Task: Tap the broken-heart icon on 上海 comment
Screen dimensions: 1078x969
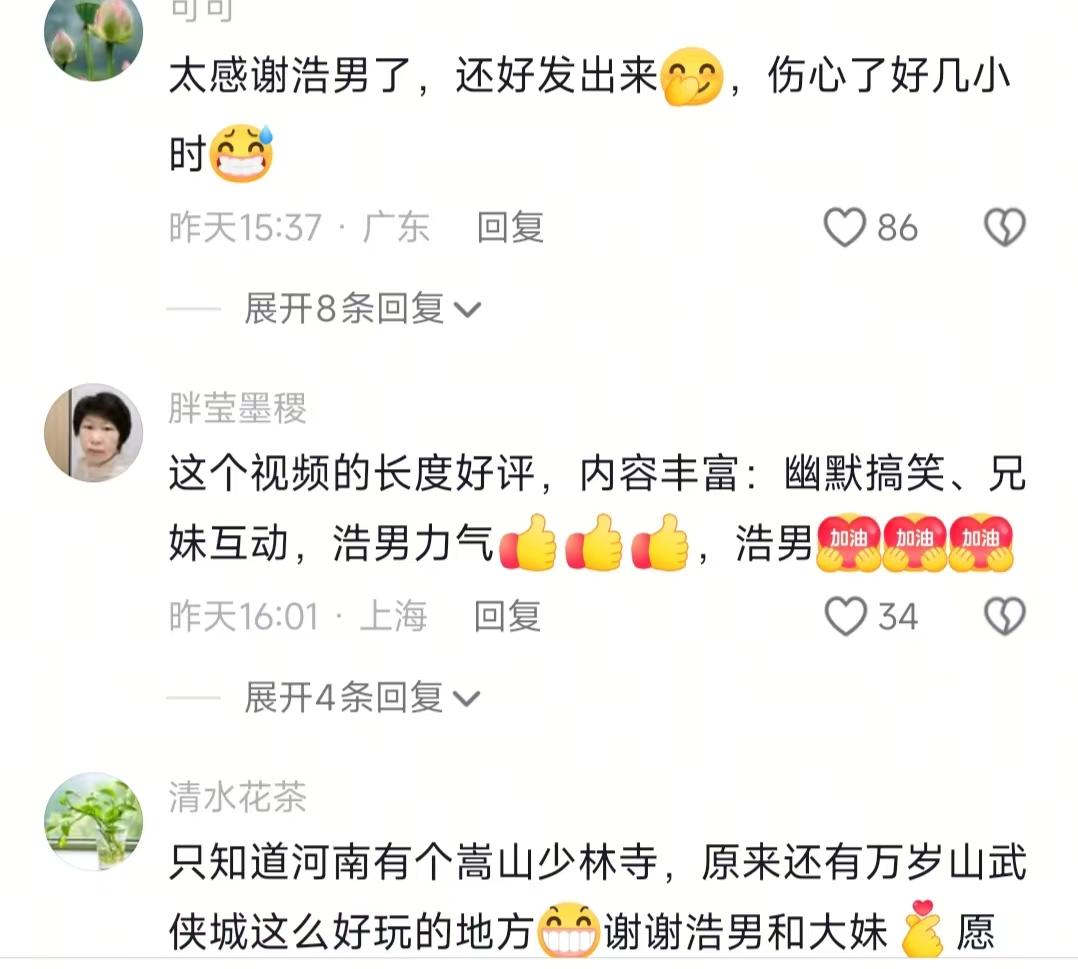Action: [x=1004, y=616]
